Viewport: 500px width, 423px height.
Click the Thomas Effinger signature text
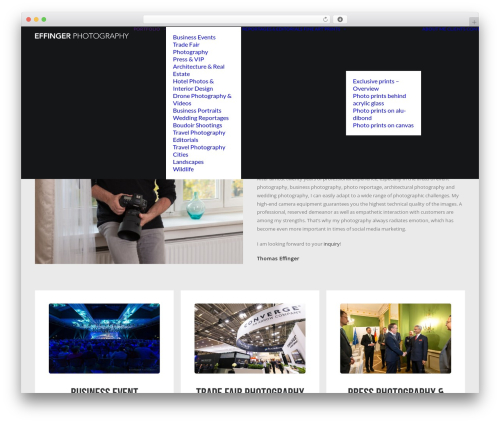(278, 258)
